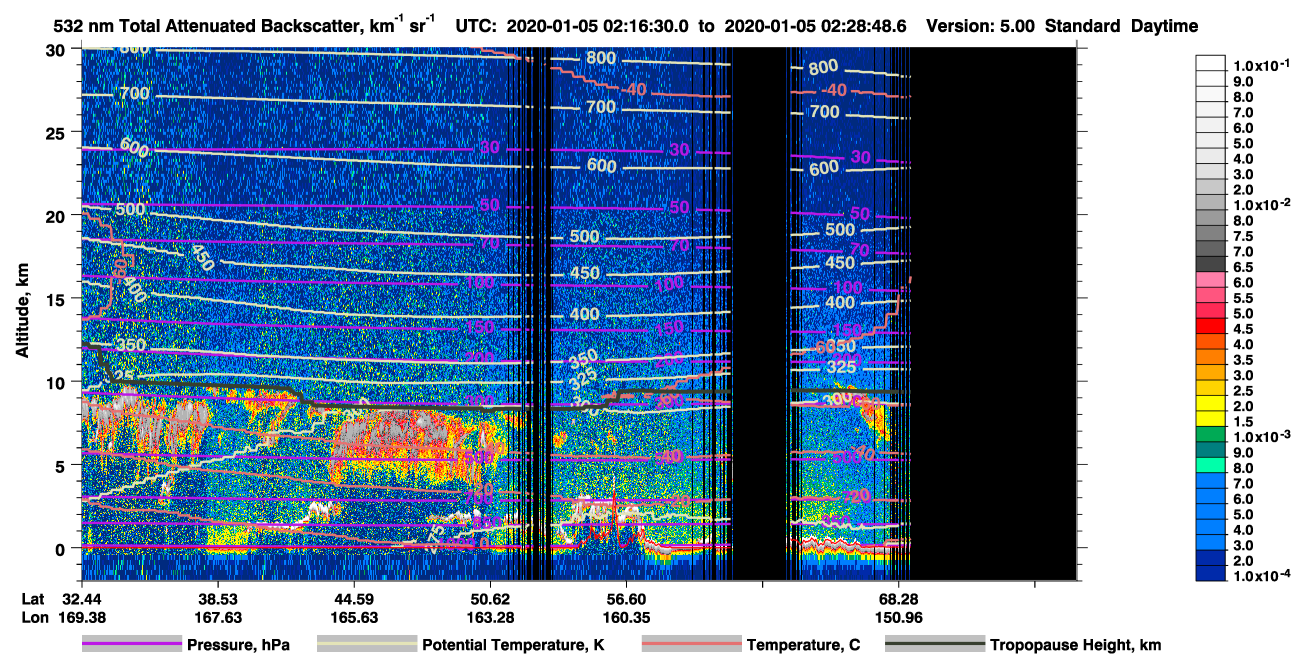Click the Potential Temperature legend line sample

[367, 645]
